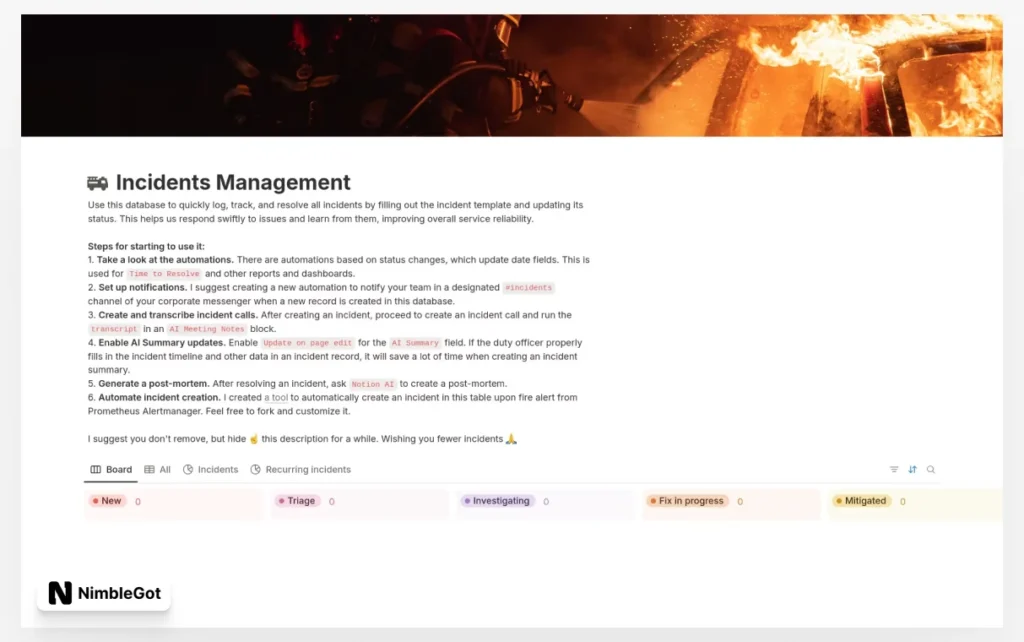Click the 'a tool' hyperlink

[276, 397]
